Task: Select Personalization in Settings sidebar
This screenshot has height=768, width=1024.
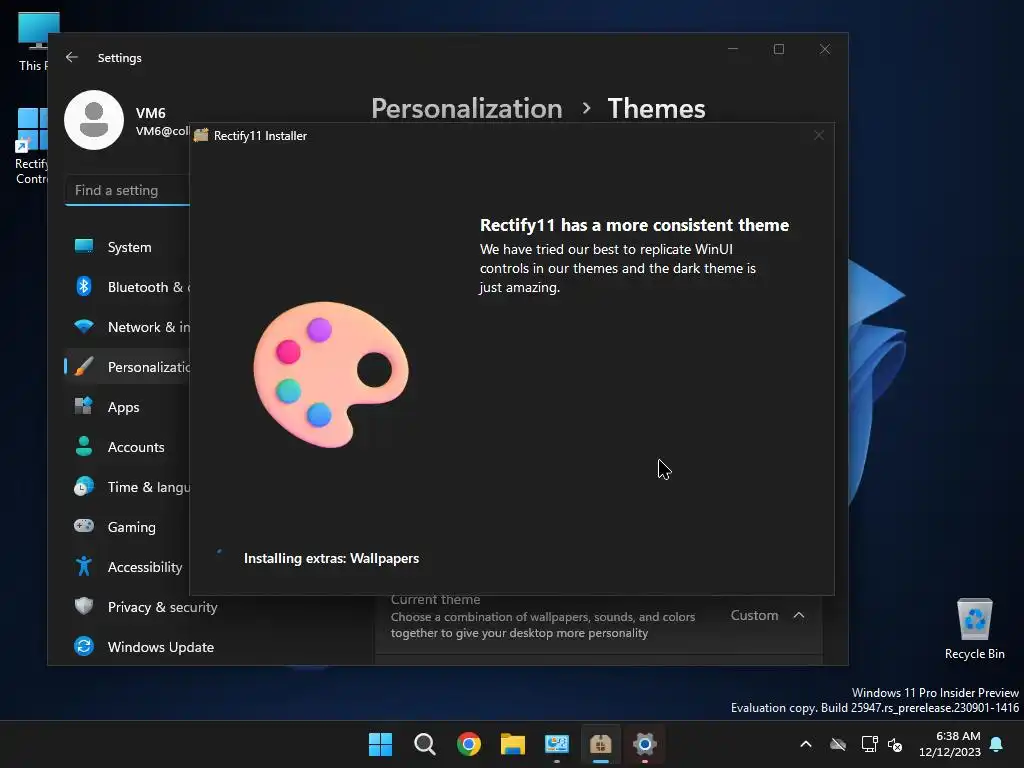Action: 127,367
